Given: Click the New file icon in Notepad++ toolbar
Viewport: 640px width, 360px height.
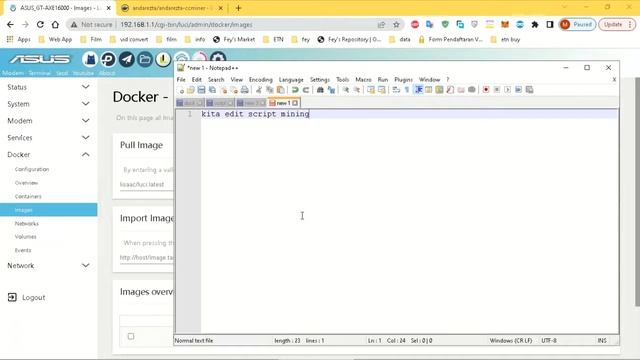Looking at the screenshot, I should click(x=180, y=90).
